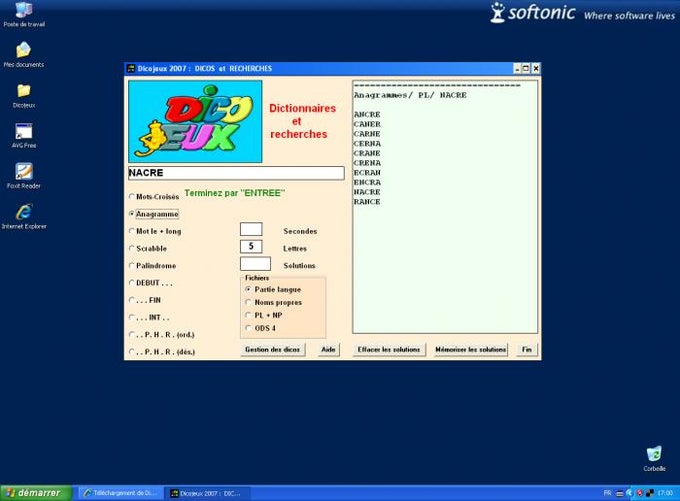Click the Aide button
The height and width of the screenshot is (501, 680).
[x=328, y=350]
